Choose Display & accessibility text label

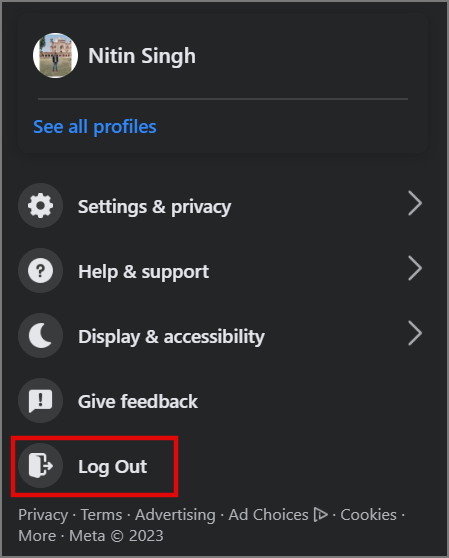coord(171,337)
